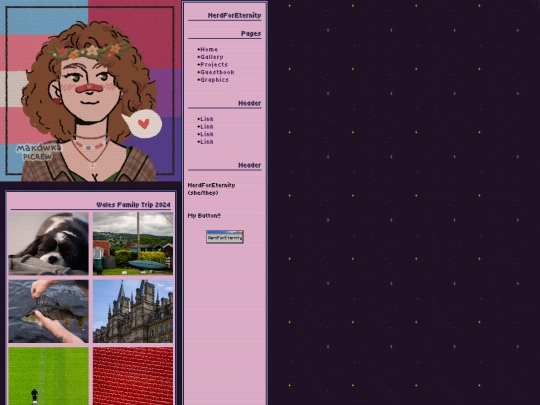This screenshot has width=540, height=405.
Task: Open the red stadium seats photo
Action: (x=133, y=376)
